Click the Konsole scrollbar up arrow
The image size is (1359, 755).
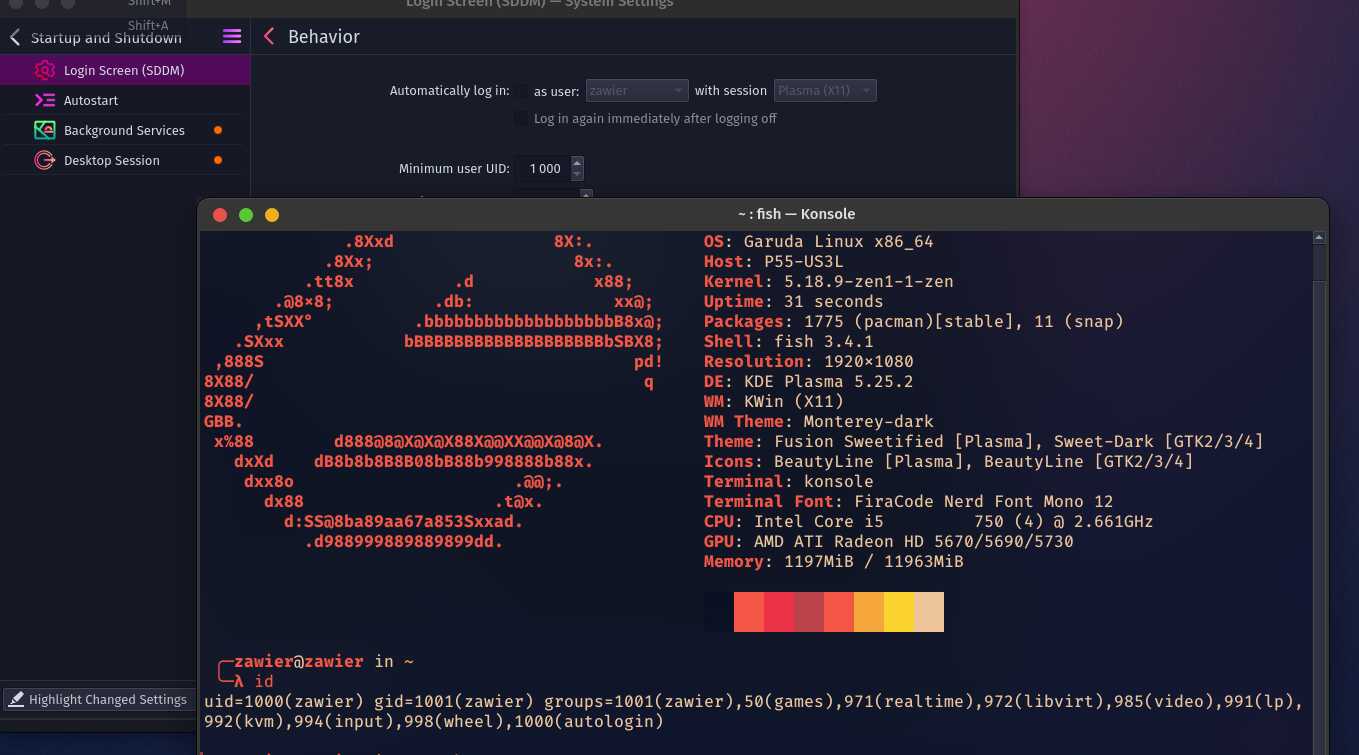coord(1320,238)
